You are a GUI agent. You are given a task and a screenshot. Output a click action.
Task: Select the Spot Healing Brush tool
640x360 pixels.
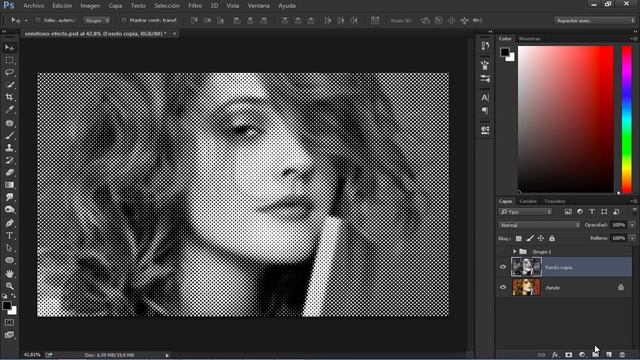(9, 123)
